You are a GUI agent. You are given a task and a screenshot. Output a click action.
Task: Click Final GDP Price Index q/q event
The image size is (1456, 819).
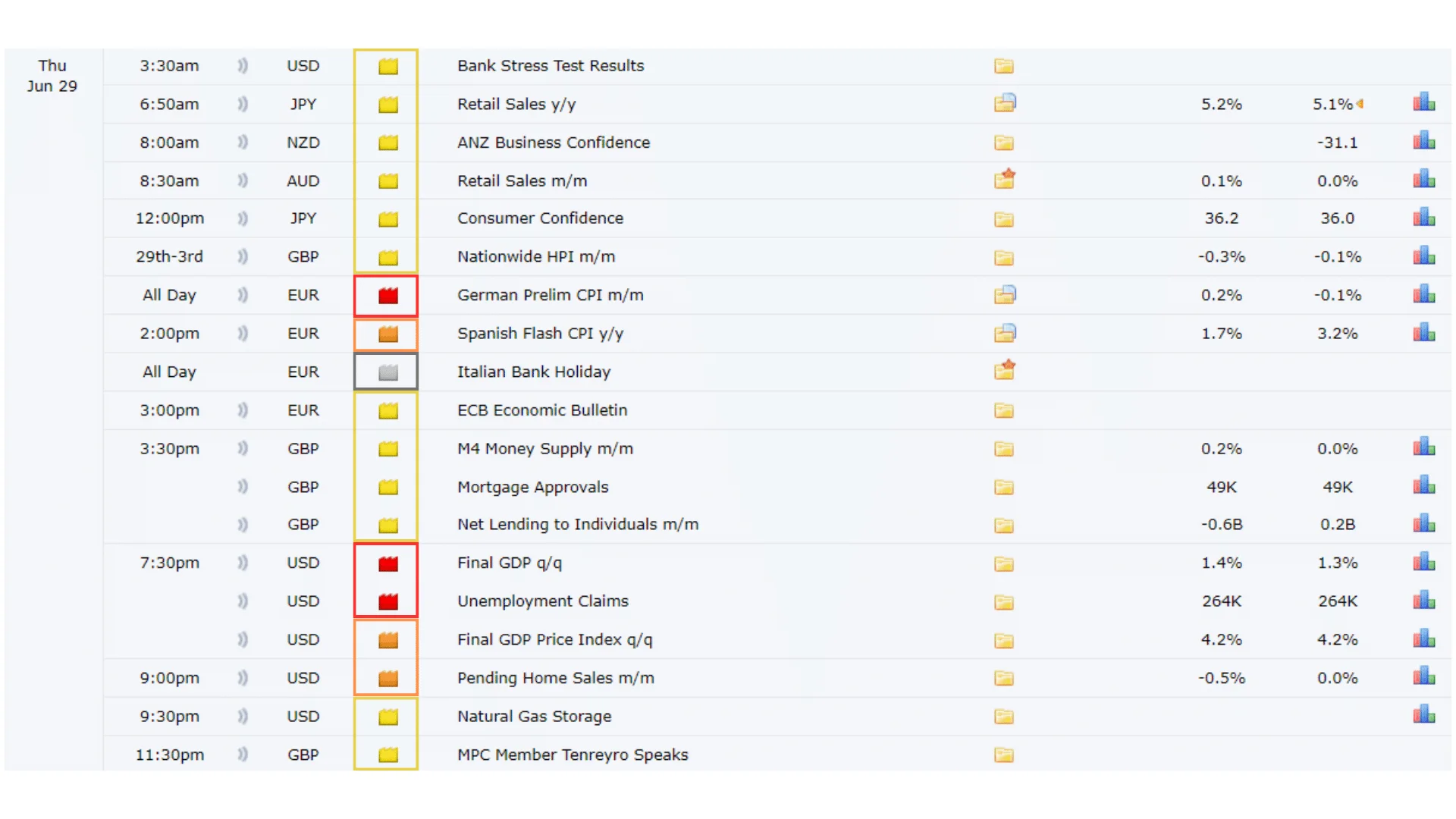pos(554,639)
